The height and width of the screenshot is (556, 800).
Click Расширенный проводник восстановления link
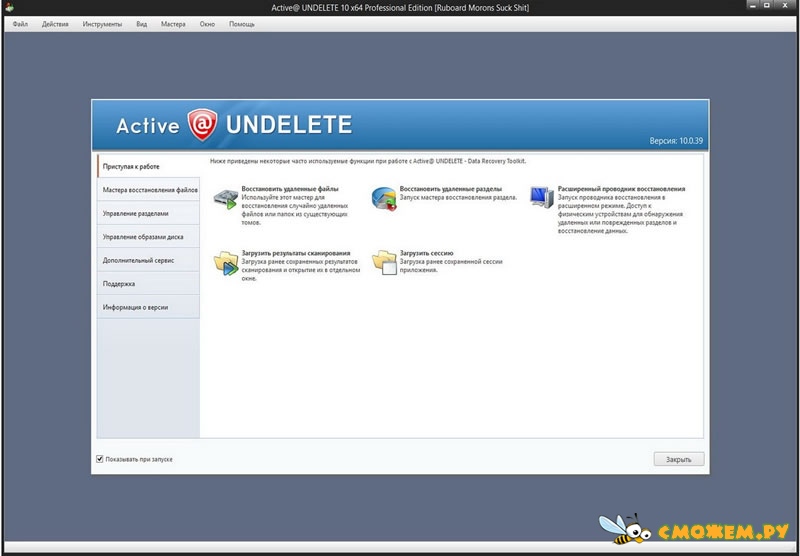(x=621, y=189)
